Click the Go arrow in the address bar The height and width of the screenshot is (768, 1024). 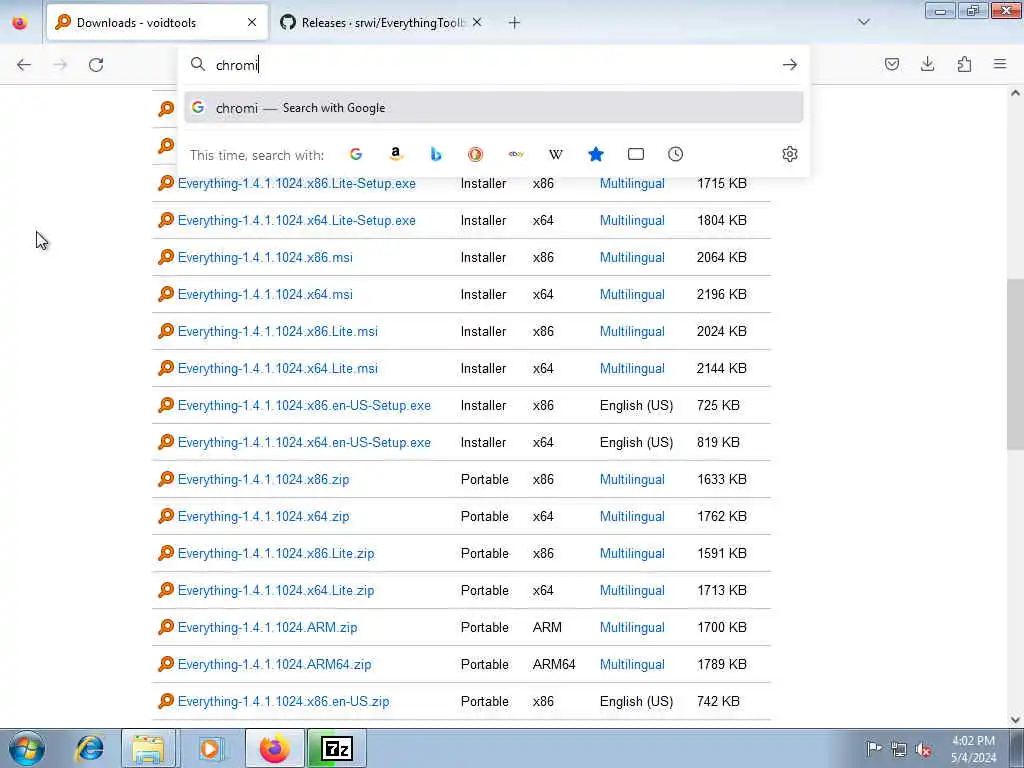tap(790, 65)
